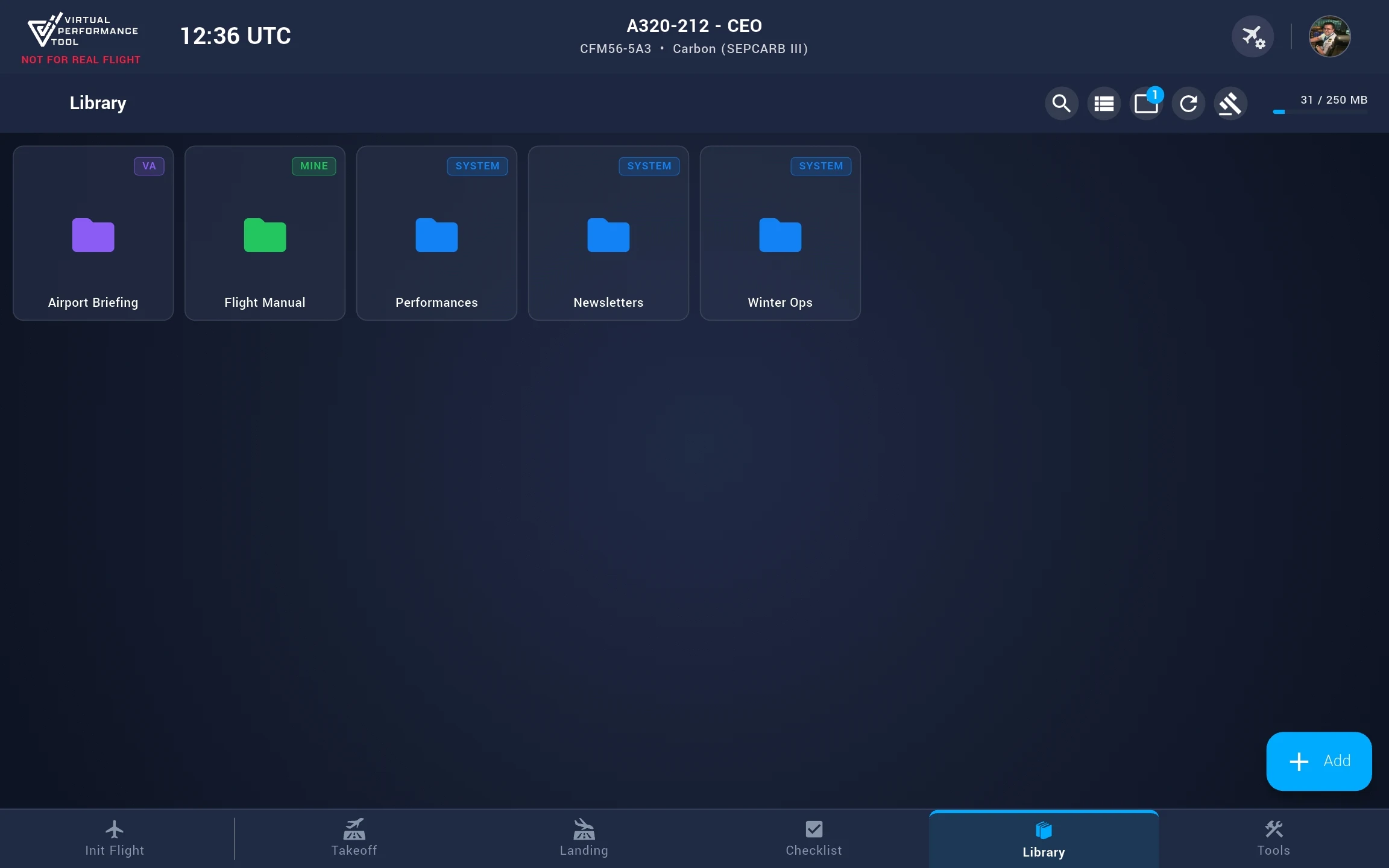Click the SYSTEM tag on Winter Ops
The image size is (1389, 868).
[821, 166]
